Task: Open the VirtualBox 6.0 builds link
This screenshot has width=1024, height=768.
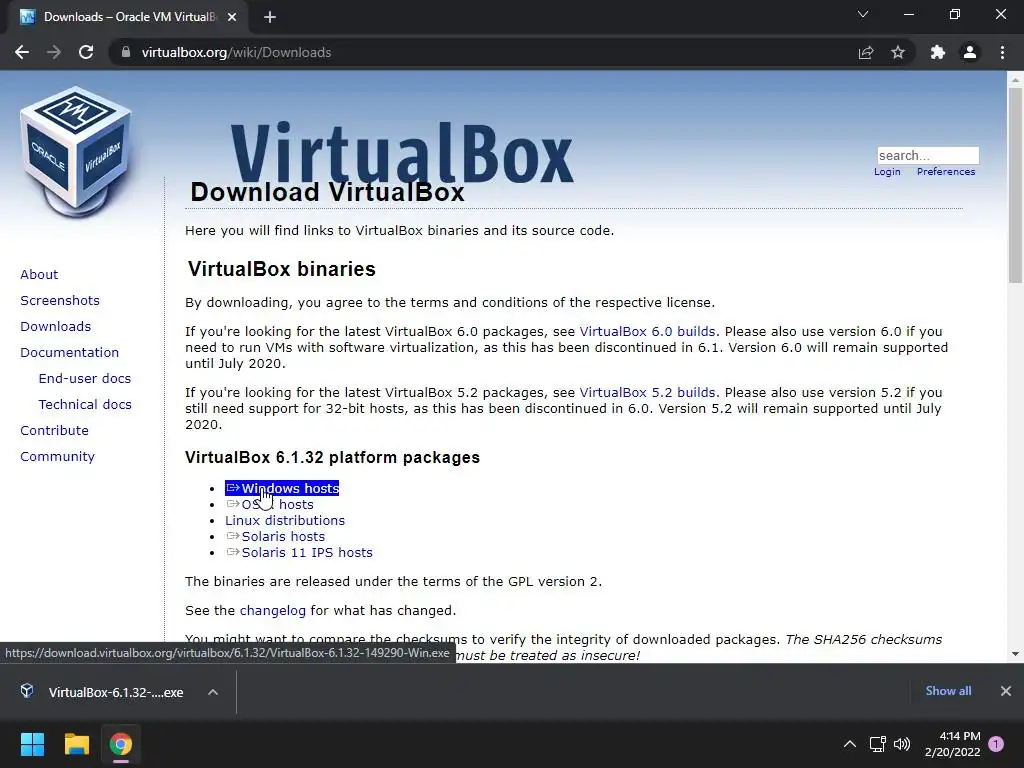Action: click(647, 332)
